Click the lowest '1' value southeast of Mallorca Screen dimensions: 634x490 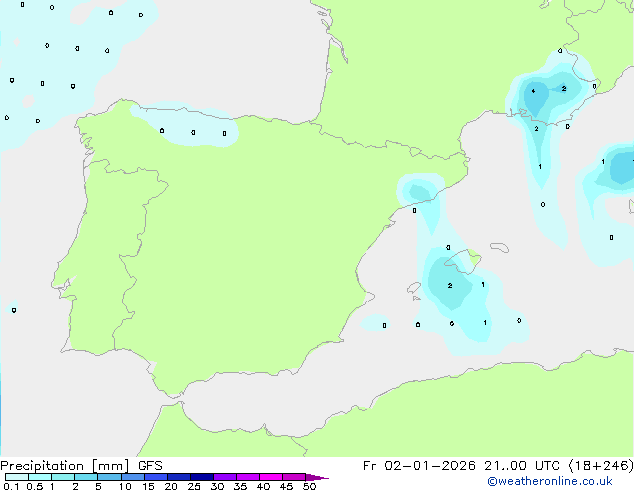pyautogui.click(x=485, y=322)
